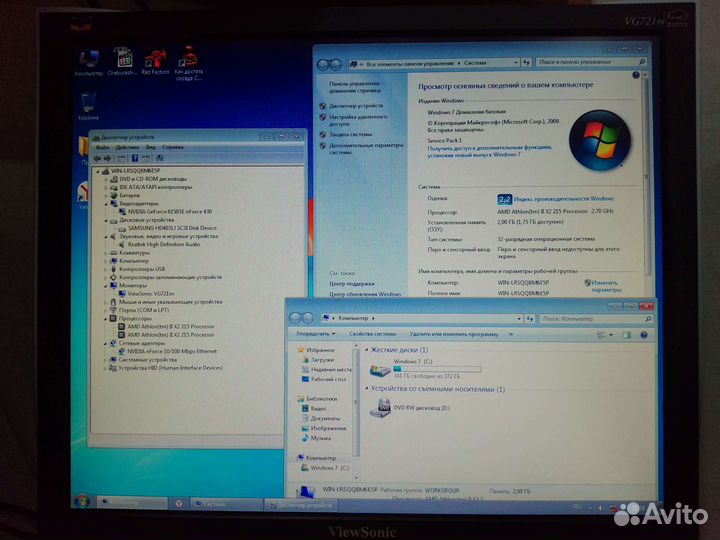Click Центр обновления Windows link

click(x=365, y=294)
